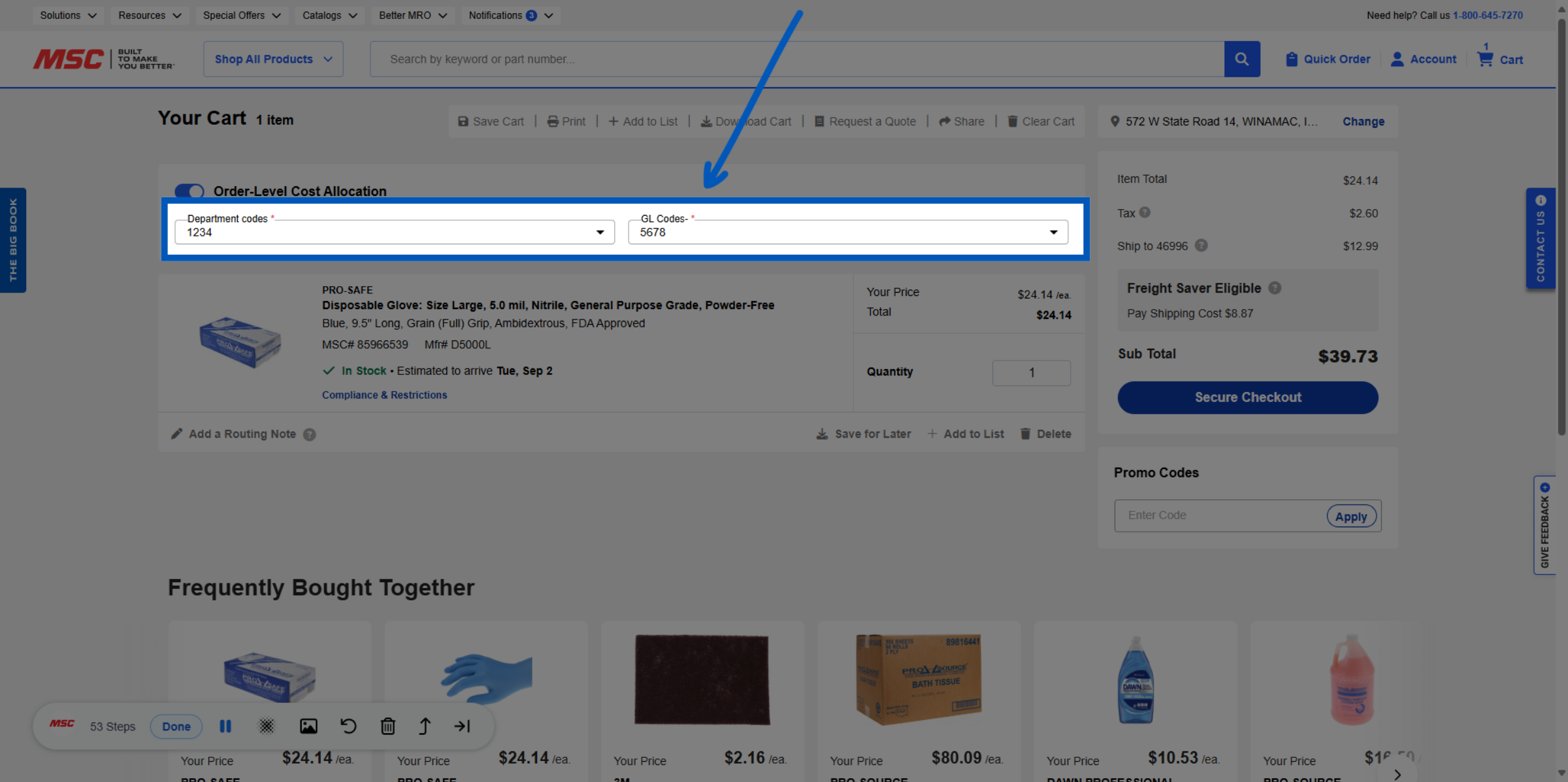Click Add to List in cart toolbar

pyautogui.click(x=643, y=122)
